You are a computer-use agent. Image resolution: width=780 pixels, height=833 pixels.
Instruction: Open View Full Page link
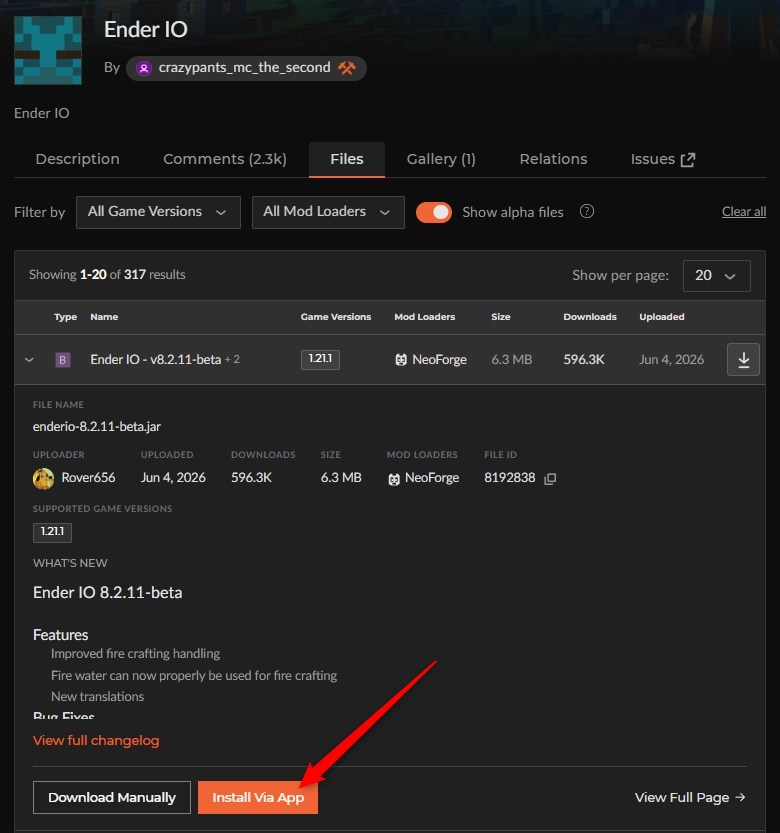[690, 797]
